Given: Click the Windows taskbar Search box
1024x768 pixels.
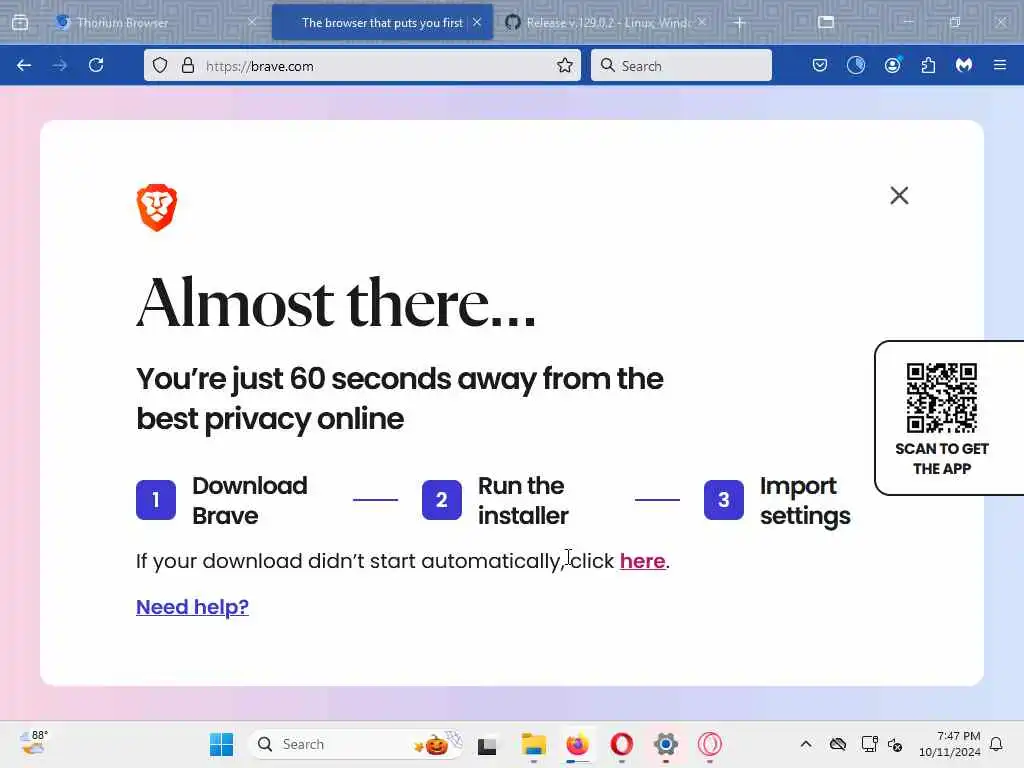Looking at the screenshot, I should pyautogui.click(x=356, y=744).
